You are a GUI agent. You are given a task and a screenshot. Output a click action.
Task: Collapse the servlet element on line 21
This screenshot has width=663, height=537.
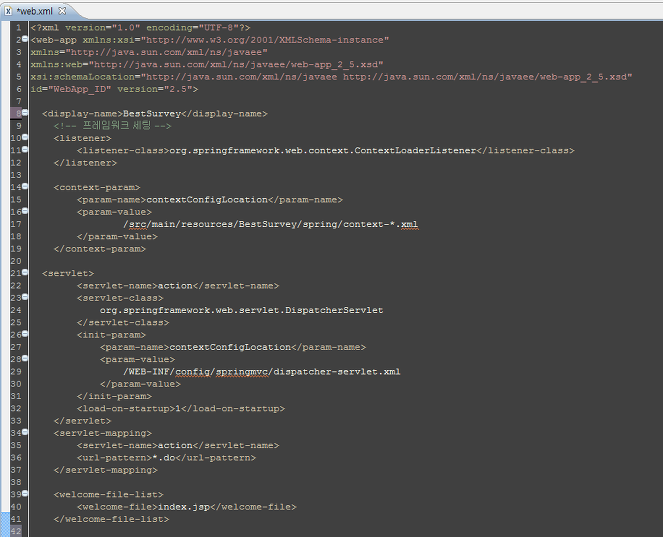(x=25, y=272)
